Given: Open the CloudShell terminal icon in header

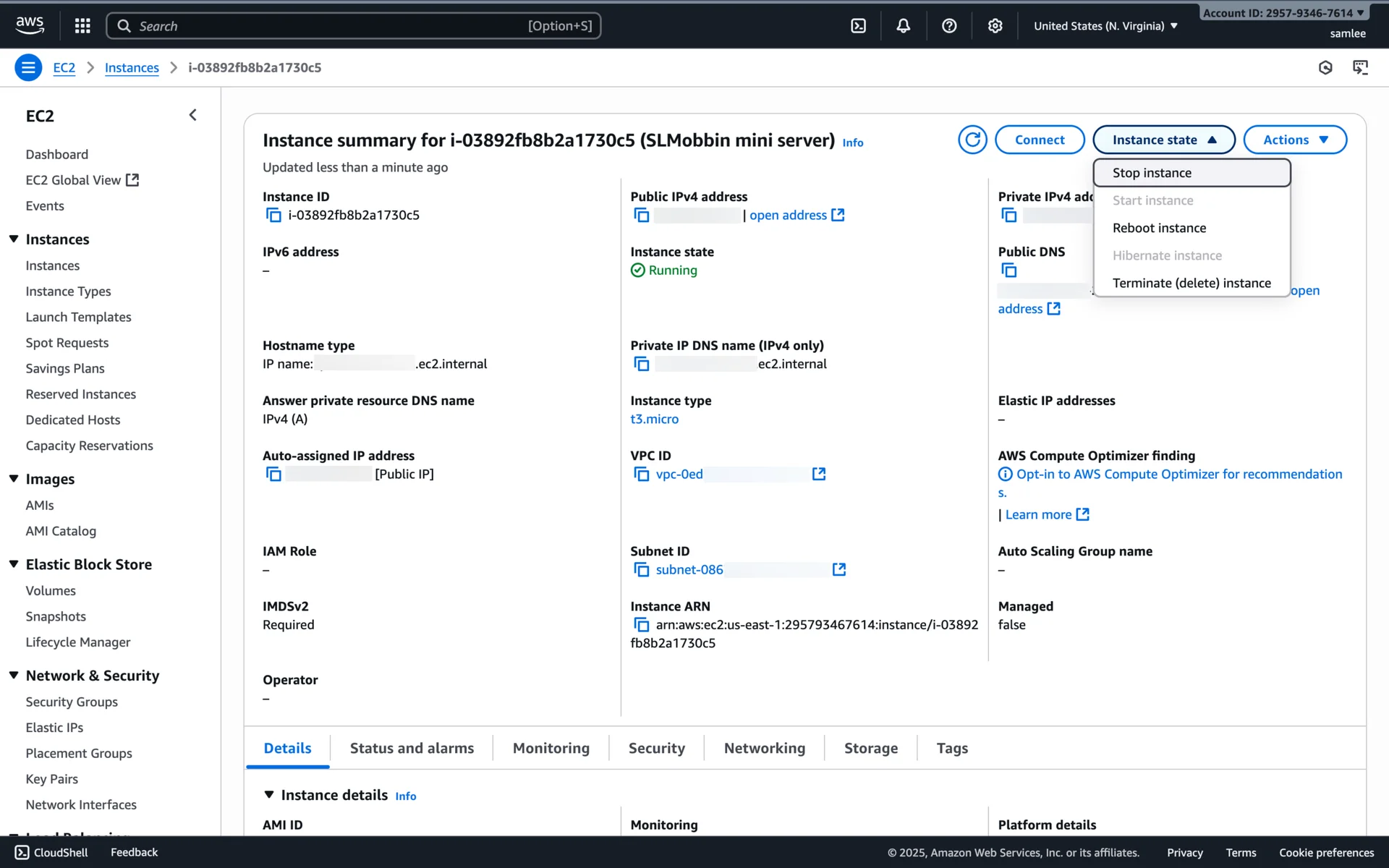Looking at the screenshot, I should coord(858,26).
